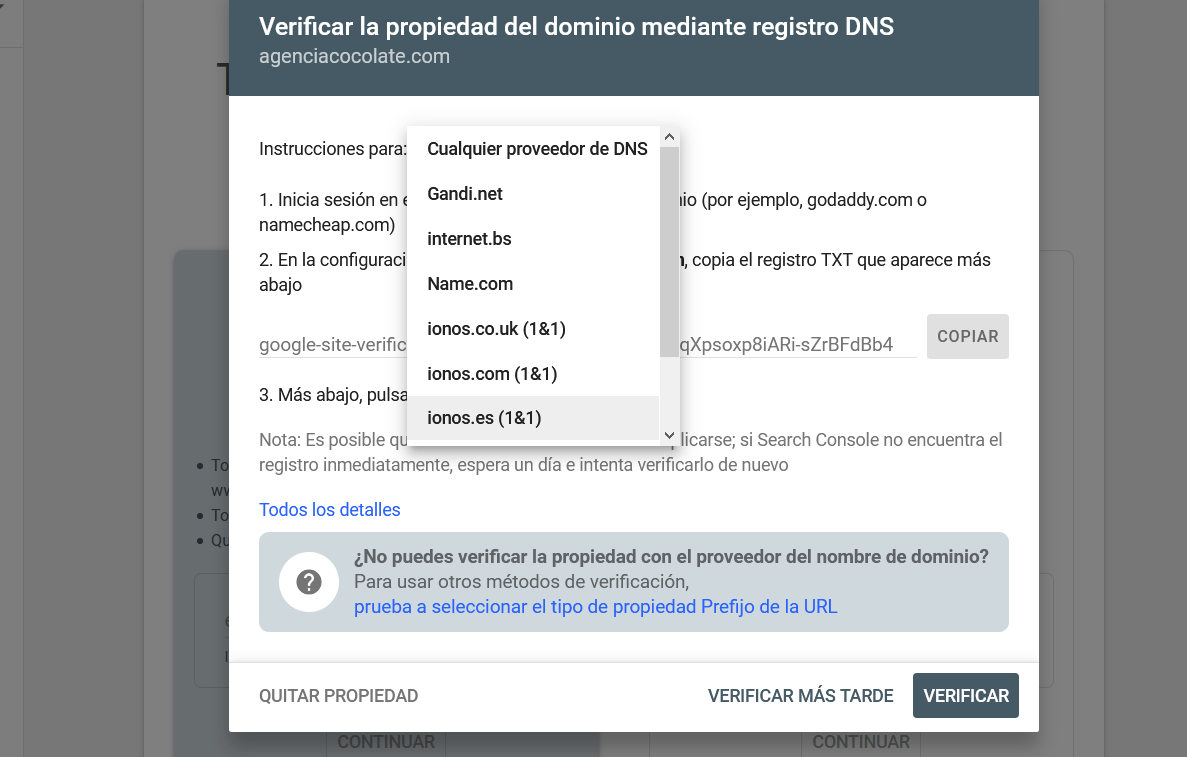Click the question mark help icon

(x=309, y=582)
